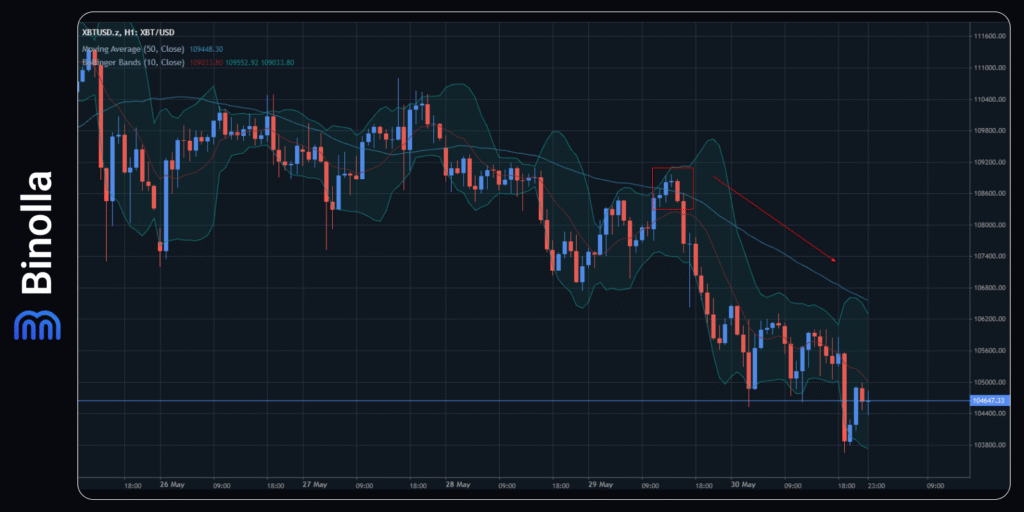
Task: Click the Moving Average value 109448.30
Action: 208,47
